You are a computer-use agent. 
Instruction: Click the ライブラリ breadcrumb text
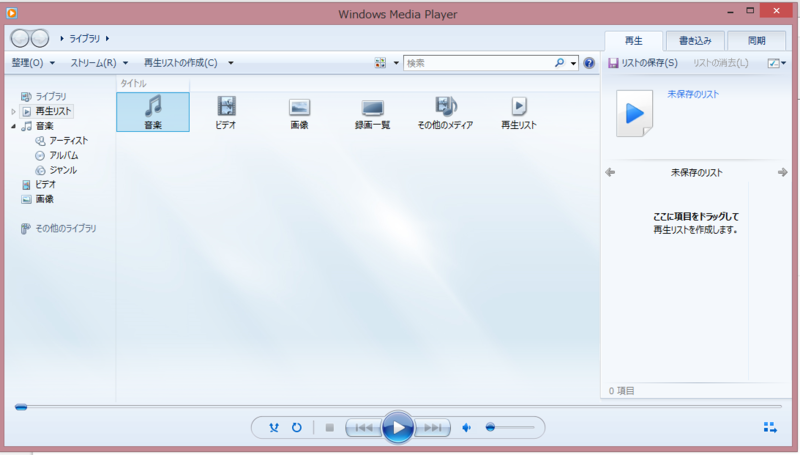[x=85, y=38]
